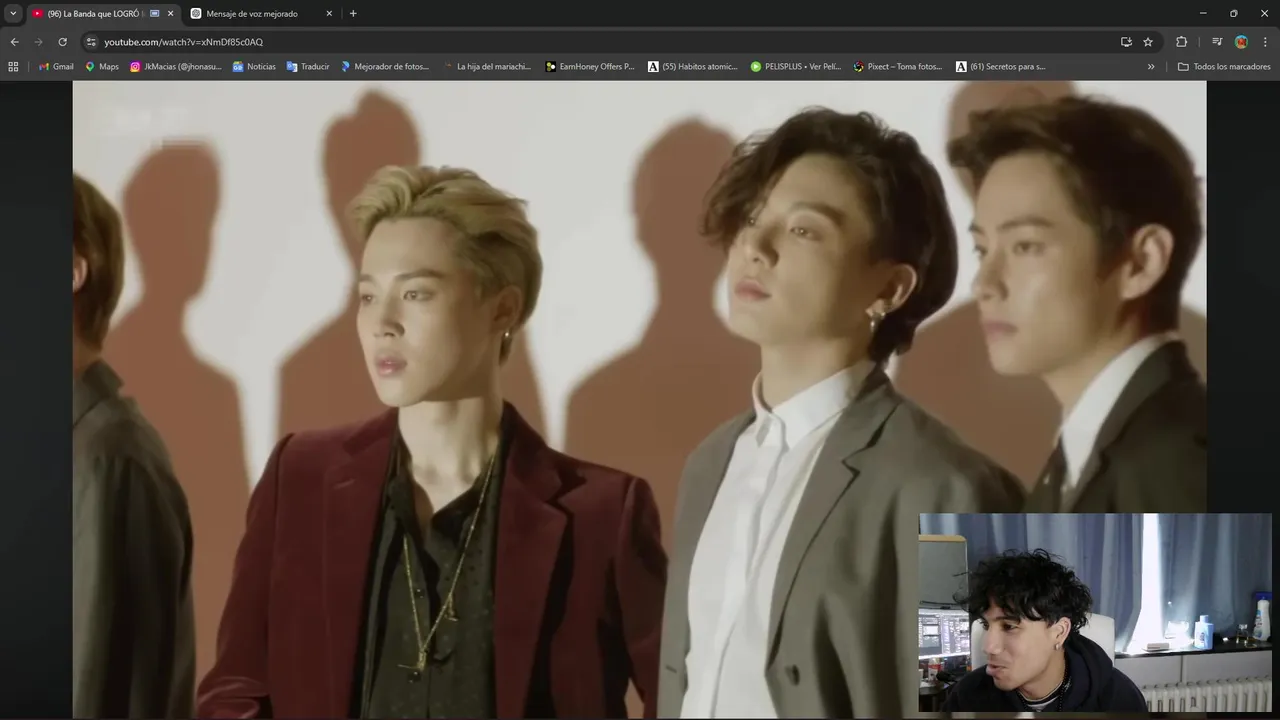Screen dimensions: 1280x720
Task: Open the Extensions puzzle icon
Action: 1181,42
